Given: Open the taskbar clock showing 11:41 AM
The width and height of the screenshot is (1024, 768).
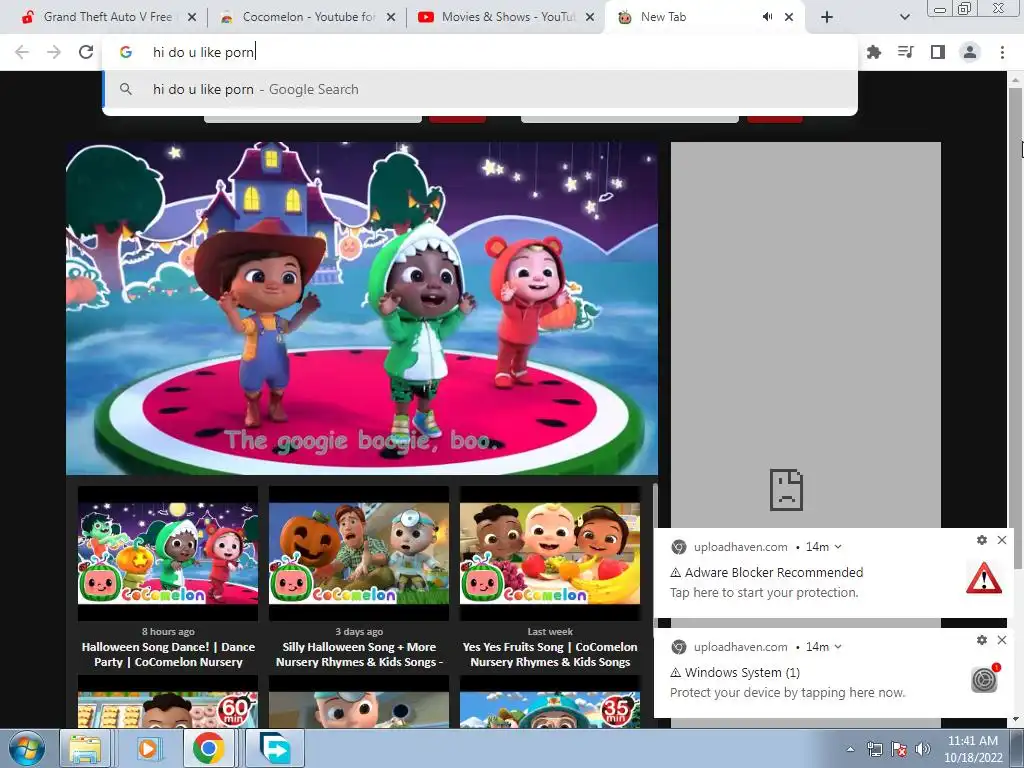Looking at the screenshot, I should (972, 749).
